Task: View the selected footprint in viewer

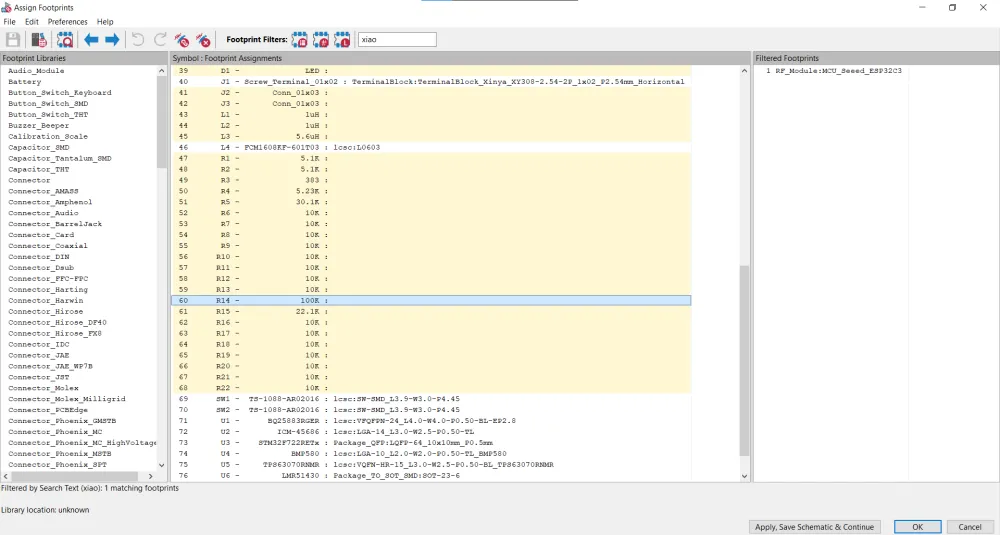Action: tap(65, 40)
